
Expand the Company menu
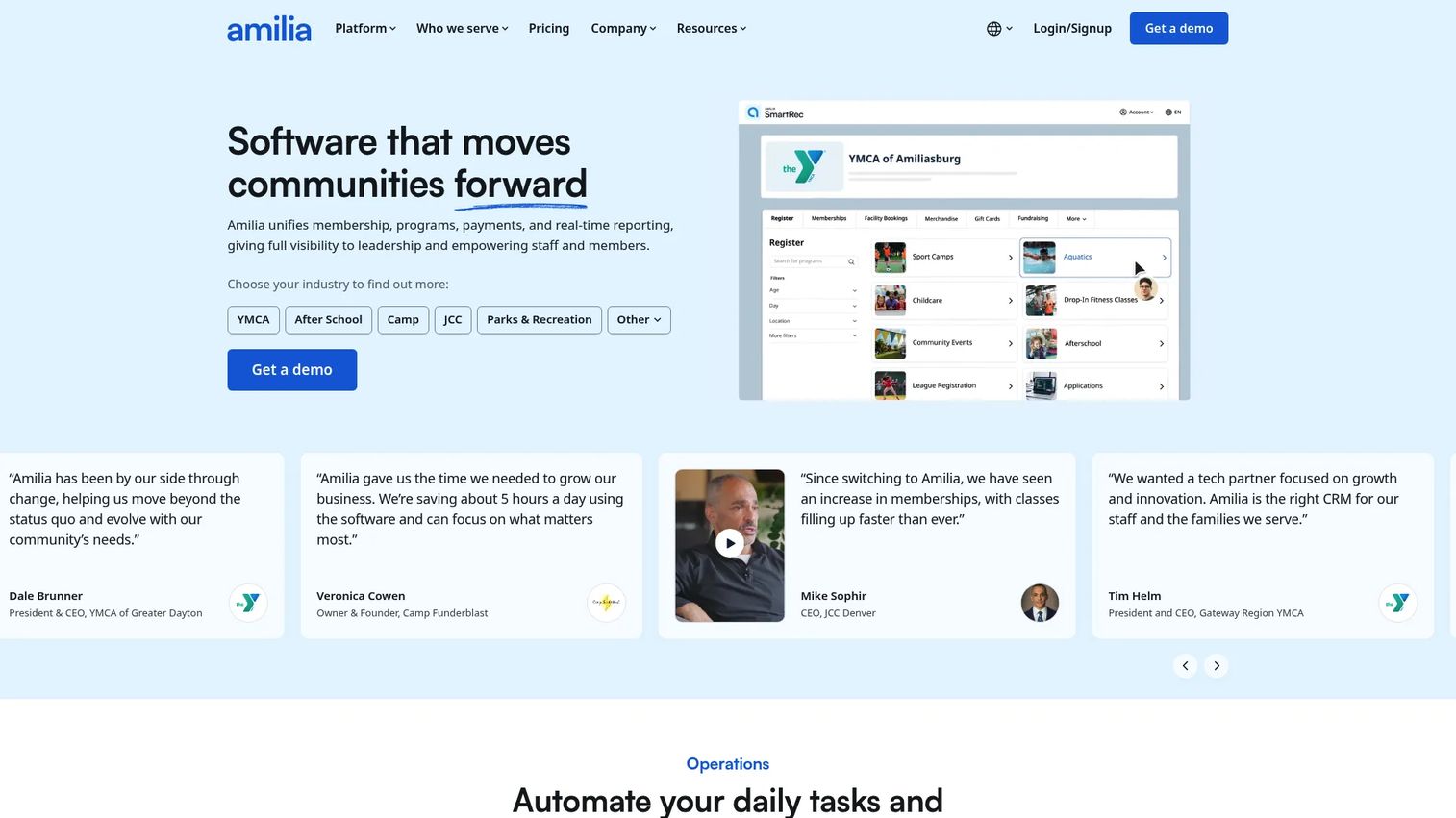pos(623,29)
